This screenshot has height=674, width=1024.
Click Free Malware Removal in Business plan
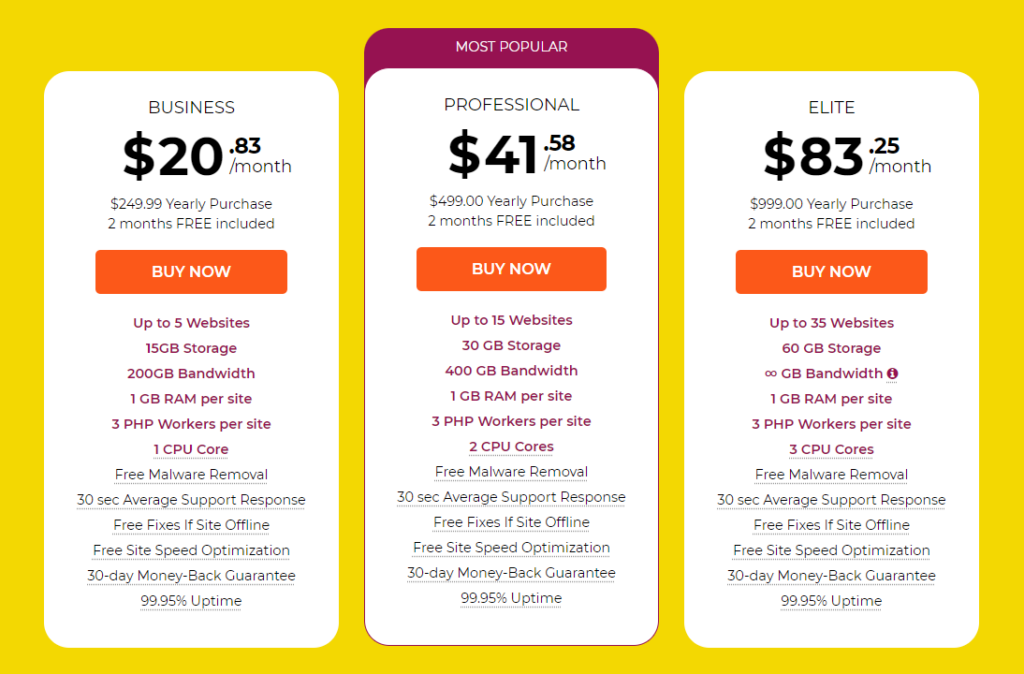point(191,475)
